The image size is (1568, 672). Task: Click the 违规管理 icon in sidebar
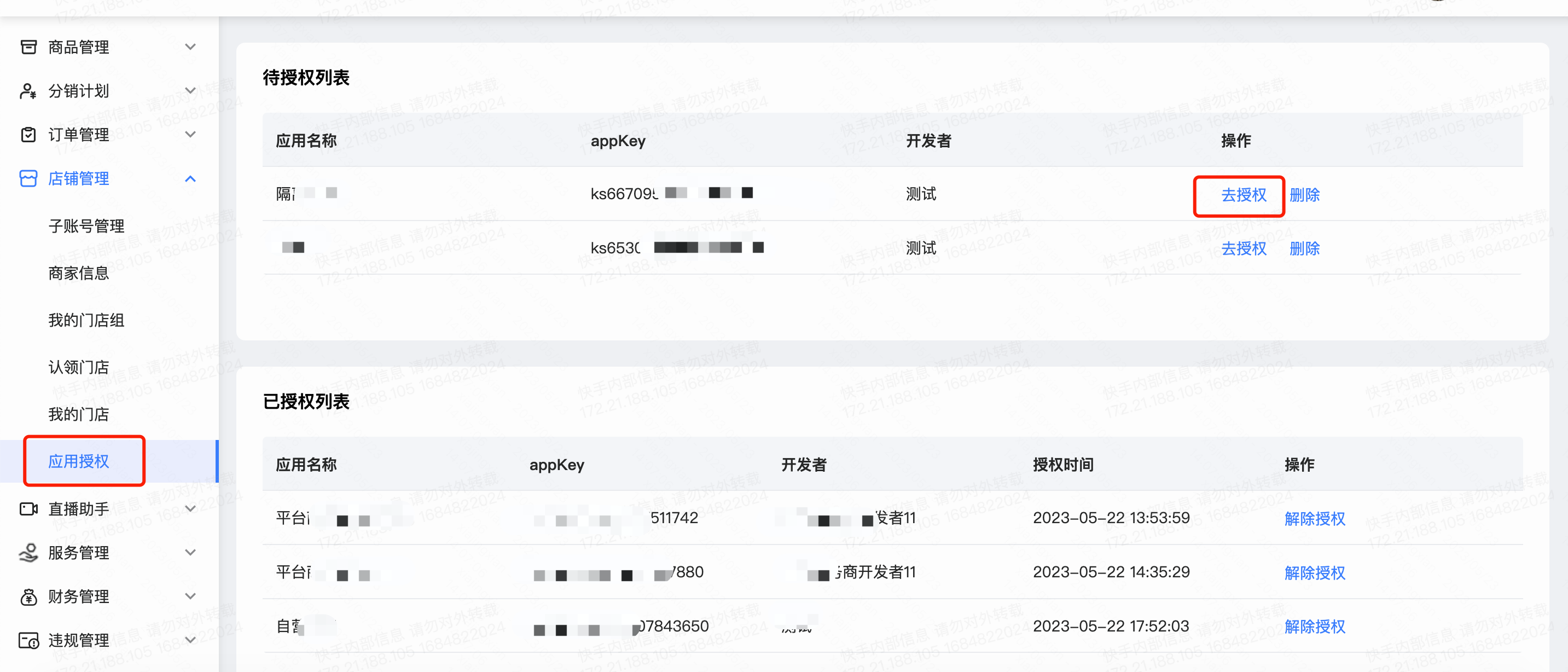(28, 640)
